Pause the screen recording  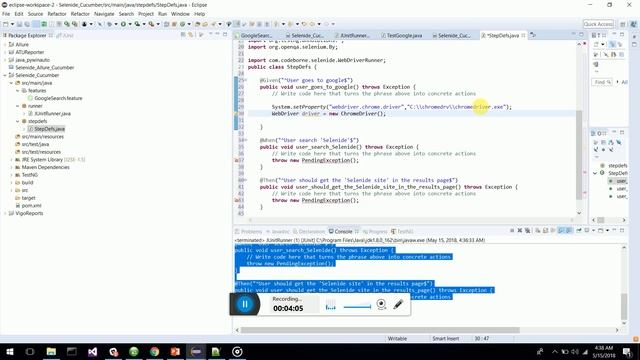[x=245, y=304]
